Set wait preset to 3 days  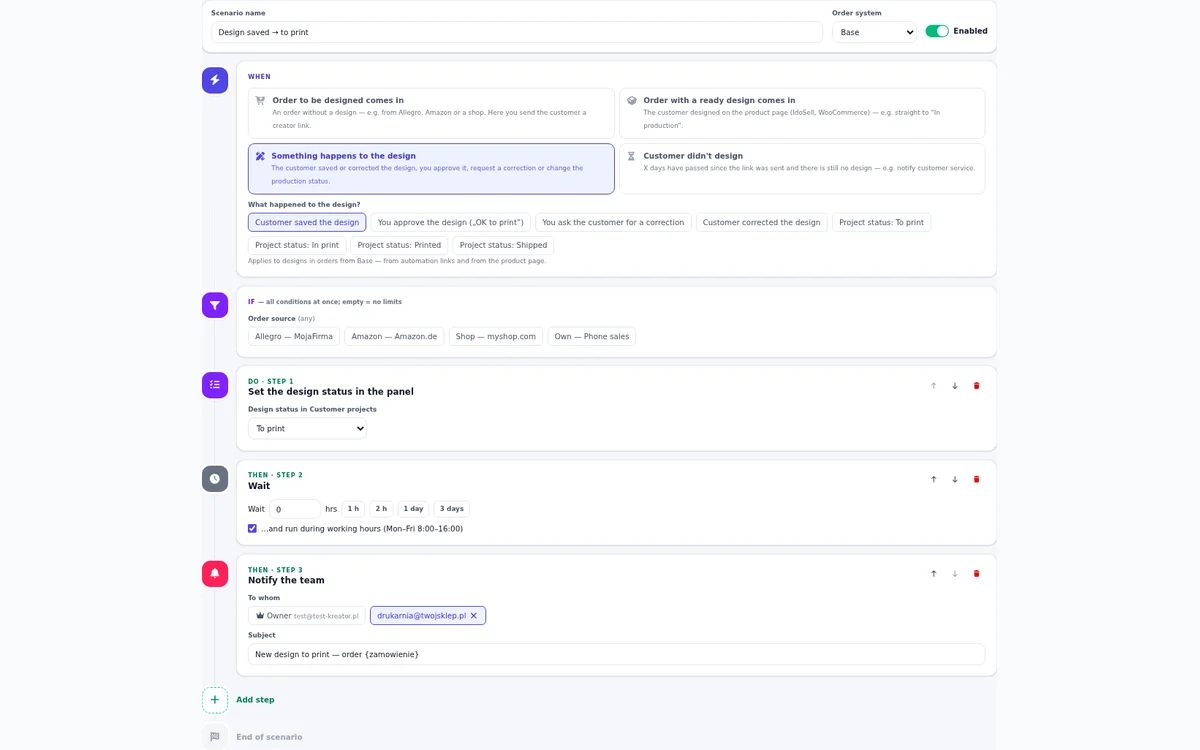pos(452,509)
